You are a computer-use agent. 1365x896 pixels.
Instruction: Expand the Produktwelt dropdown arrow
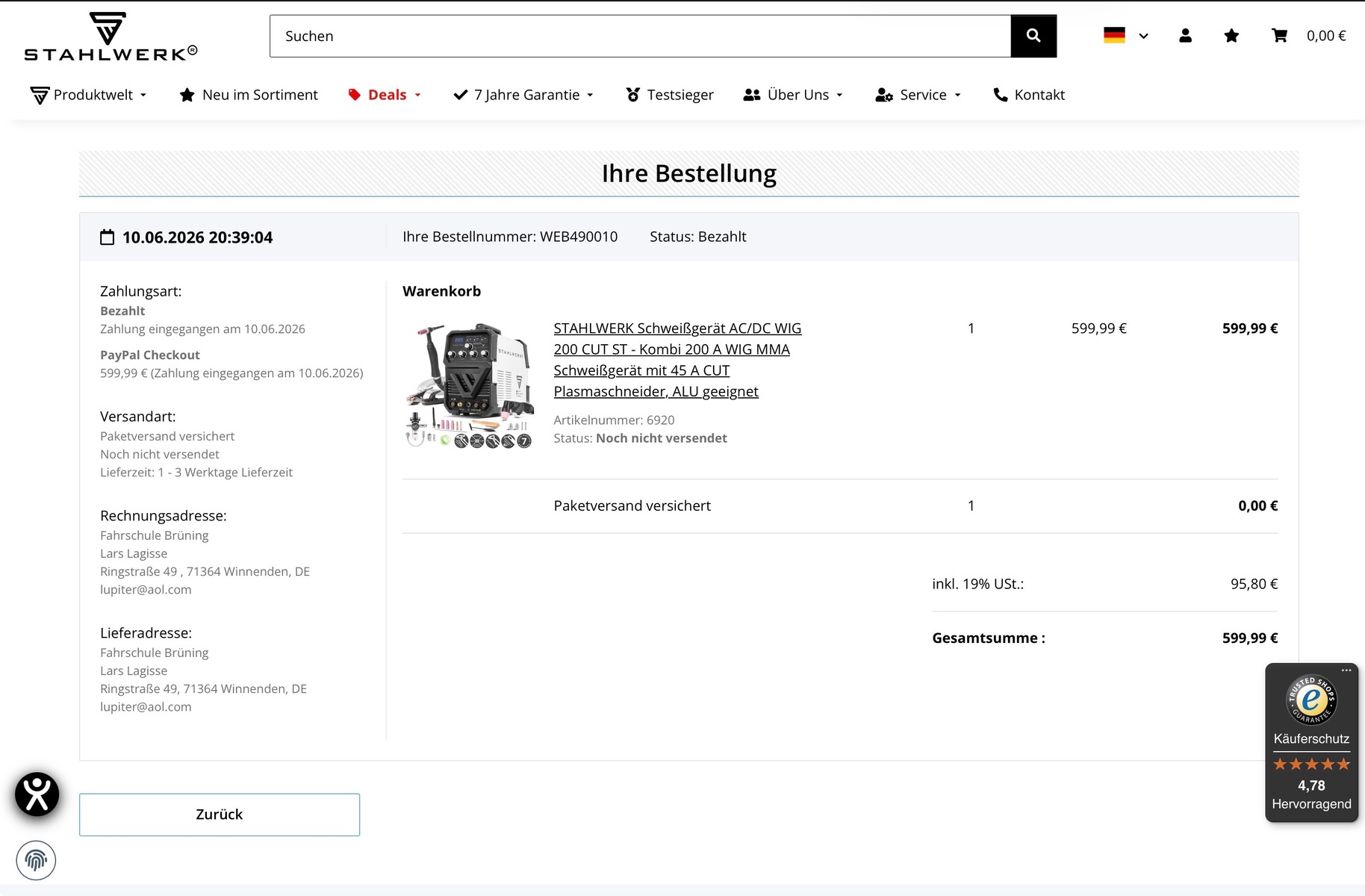pyautogui.click(x=143, y=96)
